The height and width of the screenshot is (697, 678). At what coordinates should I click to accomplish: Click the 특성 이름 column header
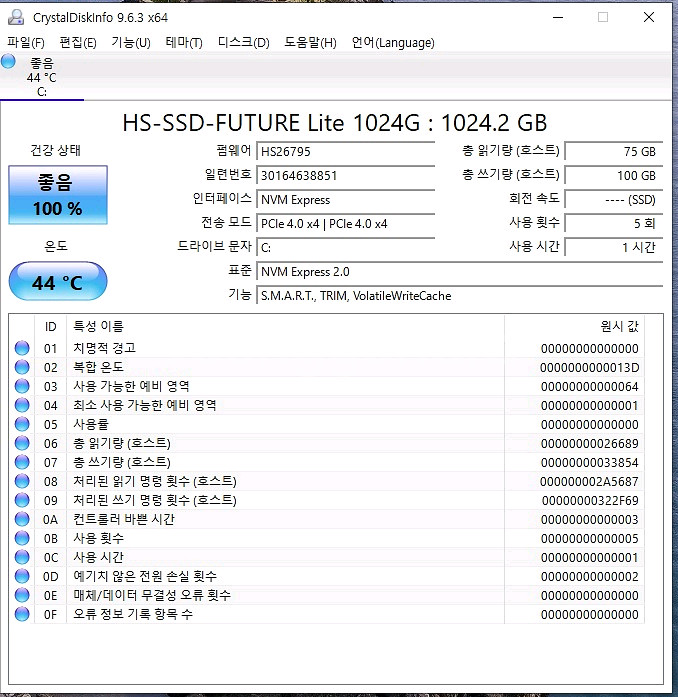[x=285, y=327]
